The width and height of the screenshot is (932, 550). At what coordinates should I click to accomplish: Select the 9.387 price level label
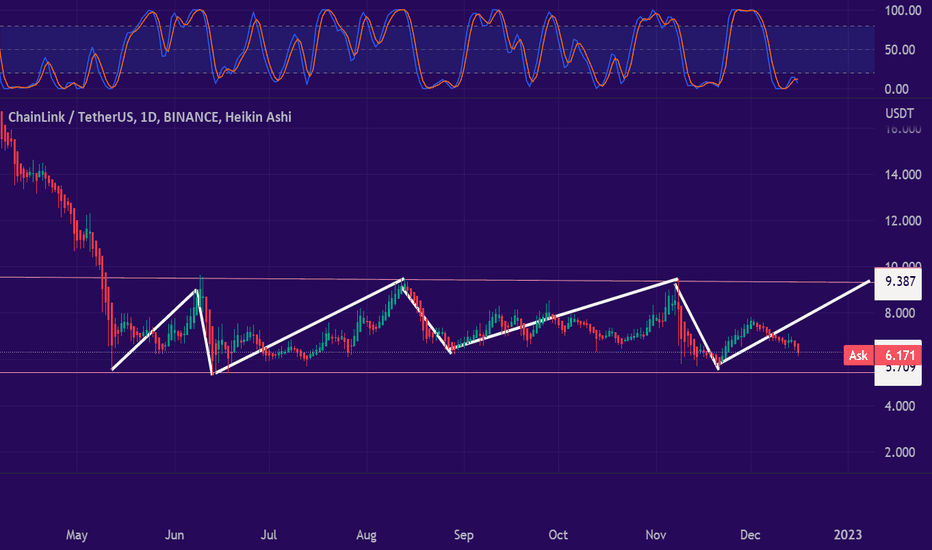[x=898, y=281]
